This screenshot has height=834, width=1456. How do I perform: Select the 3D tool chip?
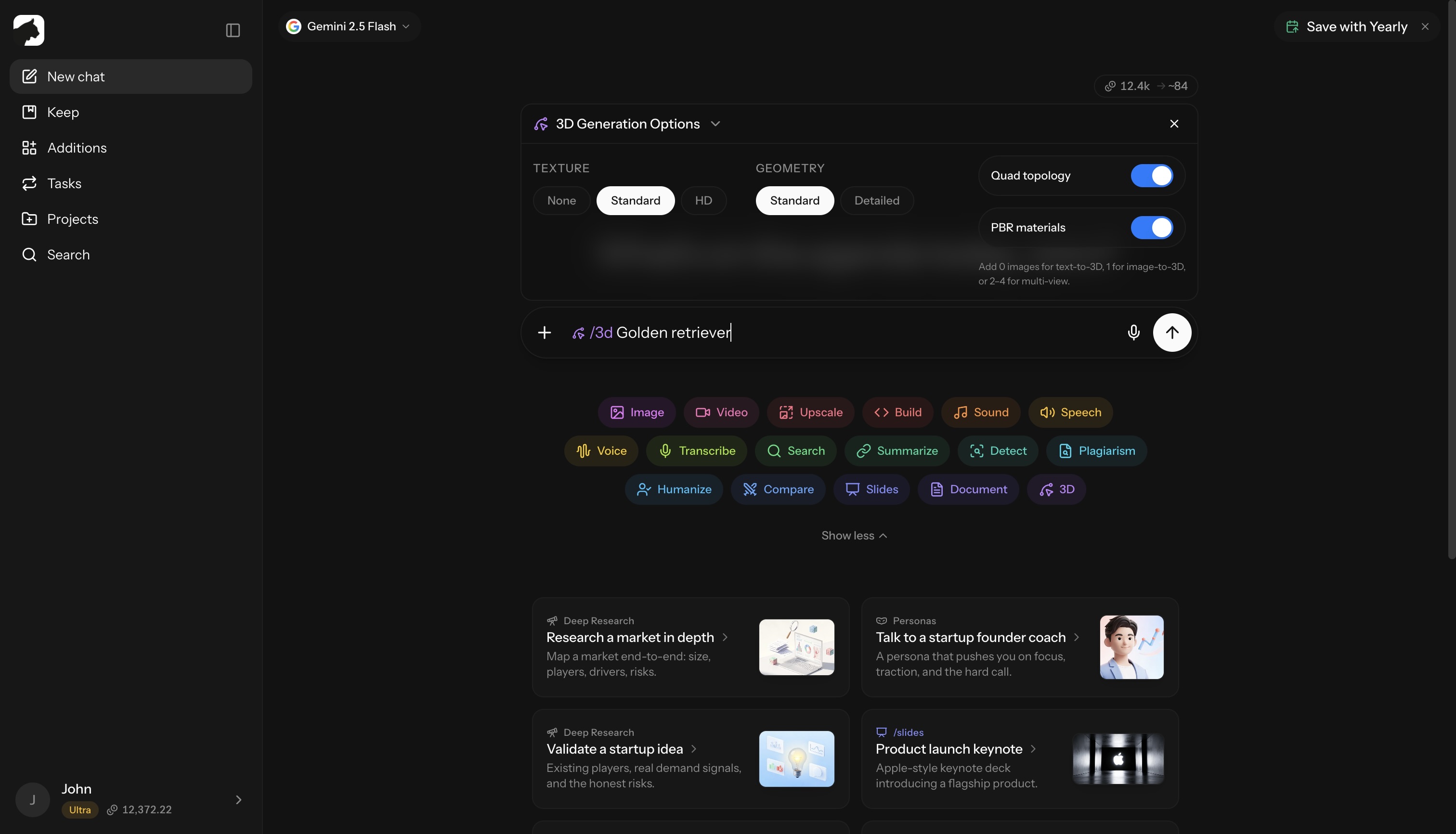click(x=1056, y=489)
